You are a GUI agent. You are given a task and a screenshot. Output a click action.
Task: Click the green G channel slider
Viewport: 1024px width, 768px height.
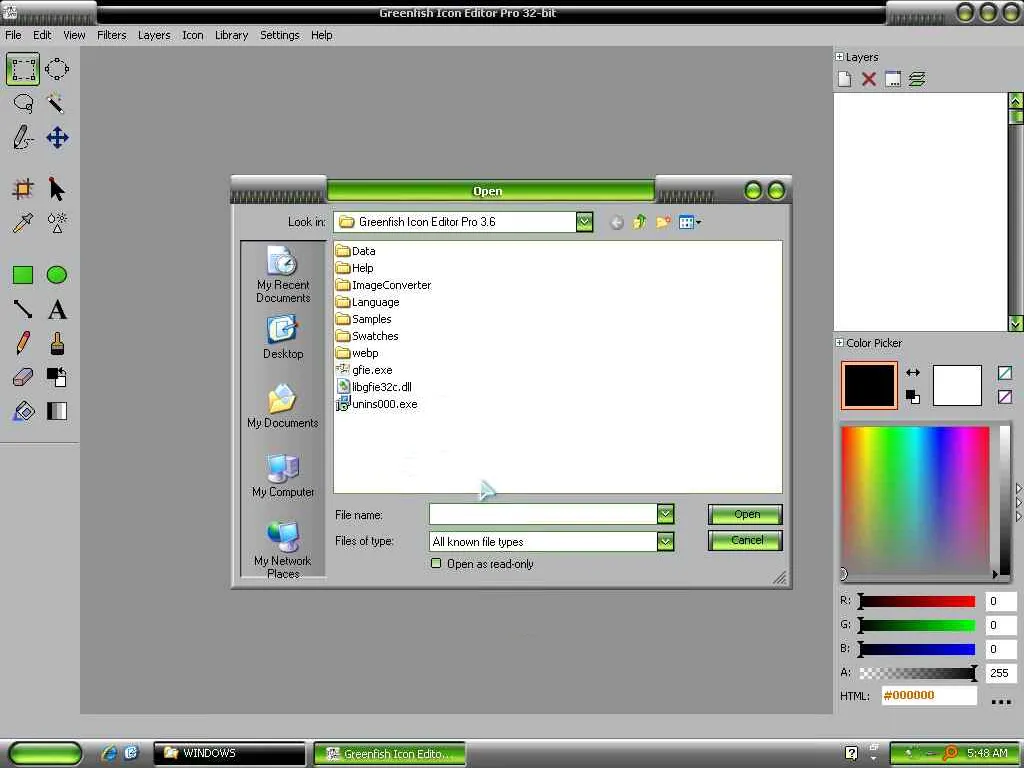(917, 625)
